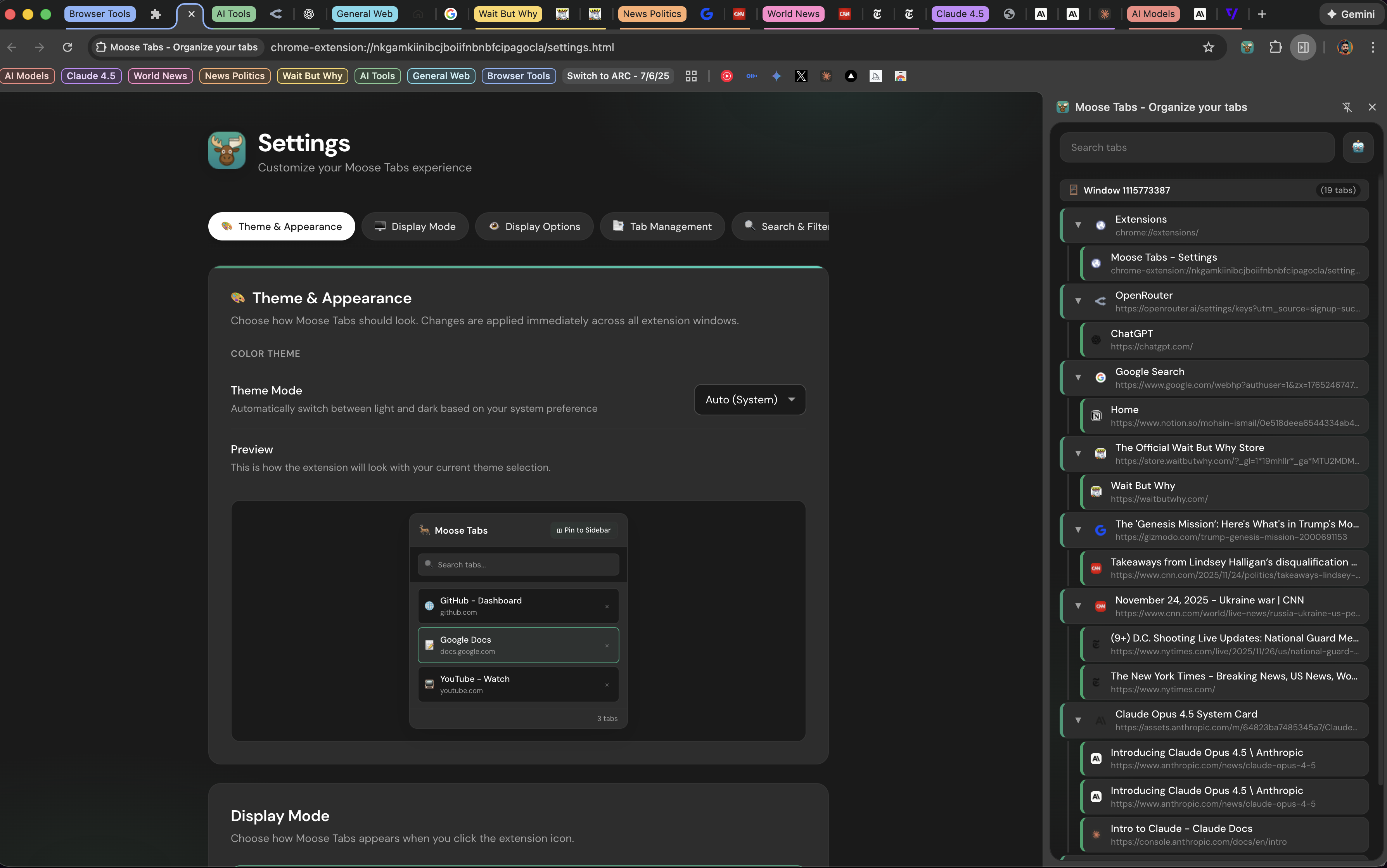Image resolution: width=1387 pixels, height=868 pixels.
Task: Open the News Politics bookmark group
Action: pos(235,76)
